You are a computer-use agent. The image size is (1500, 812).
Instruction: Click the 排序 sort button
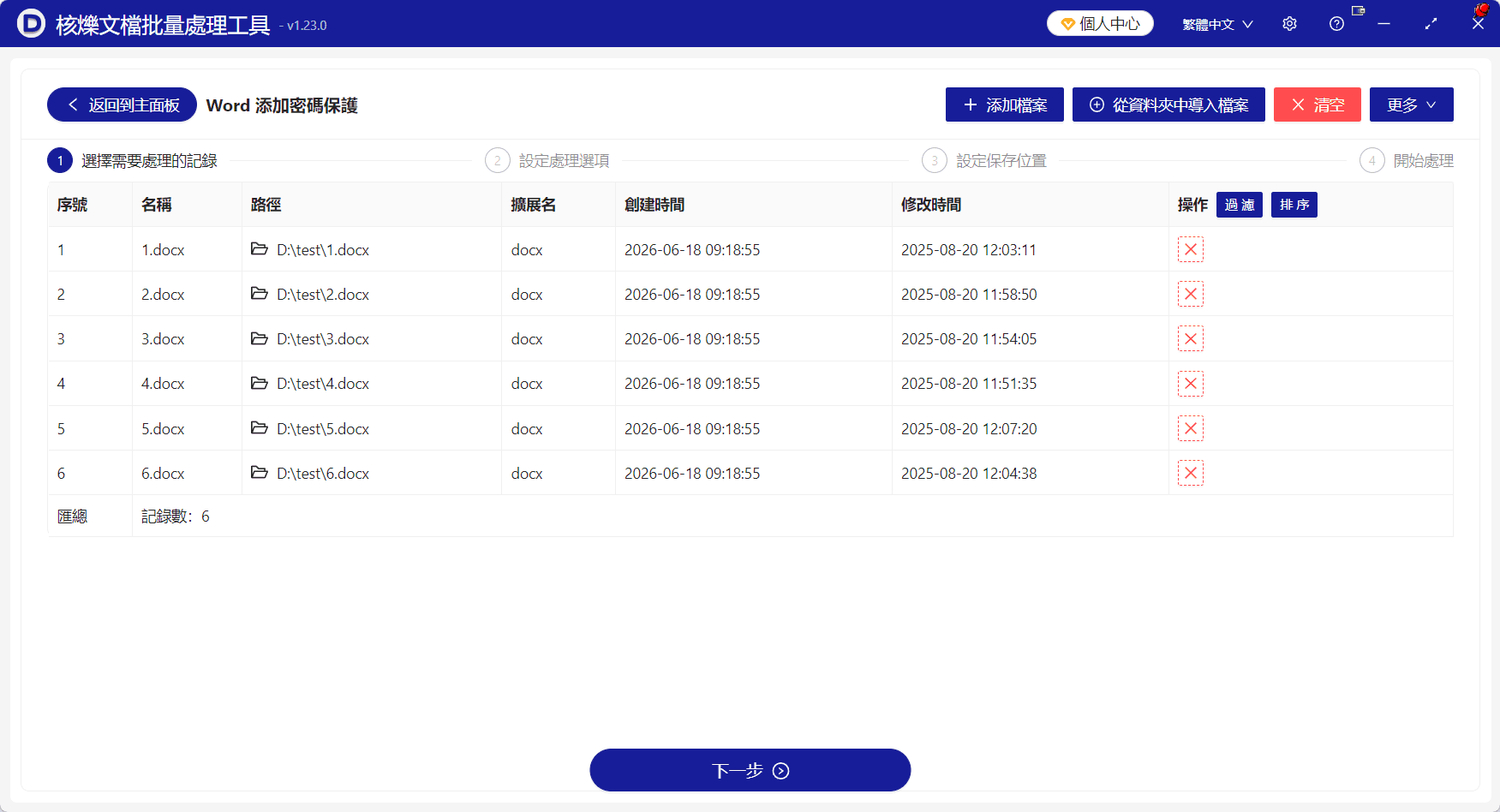coord(1294,205)
